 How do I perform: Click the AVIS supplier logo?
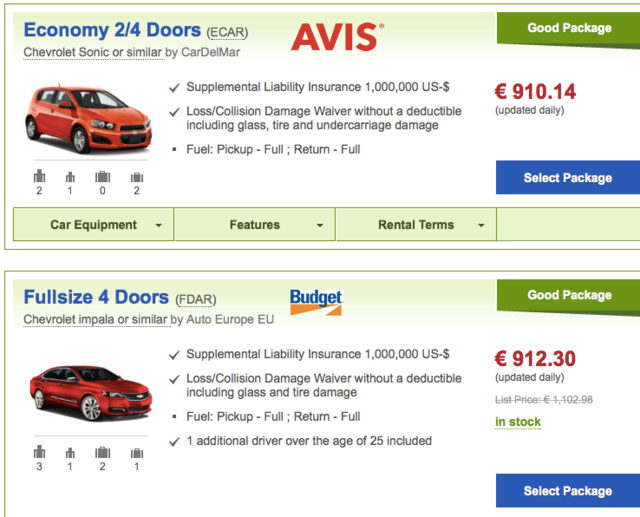click(336, 38)
